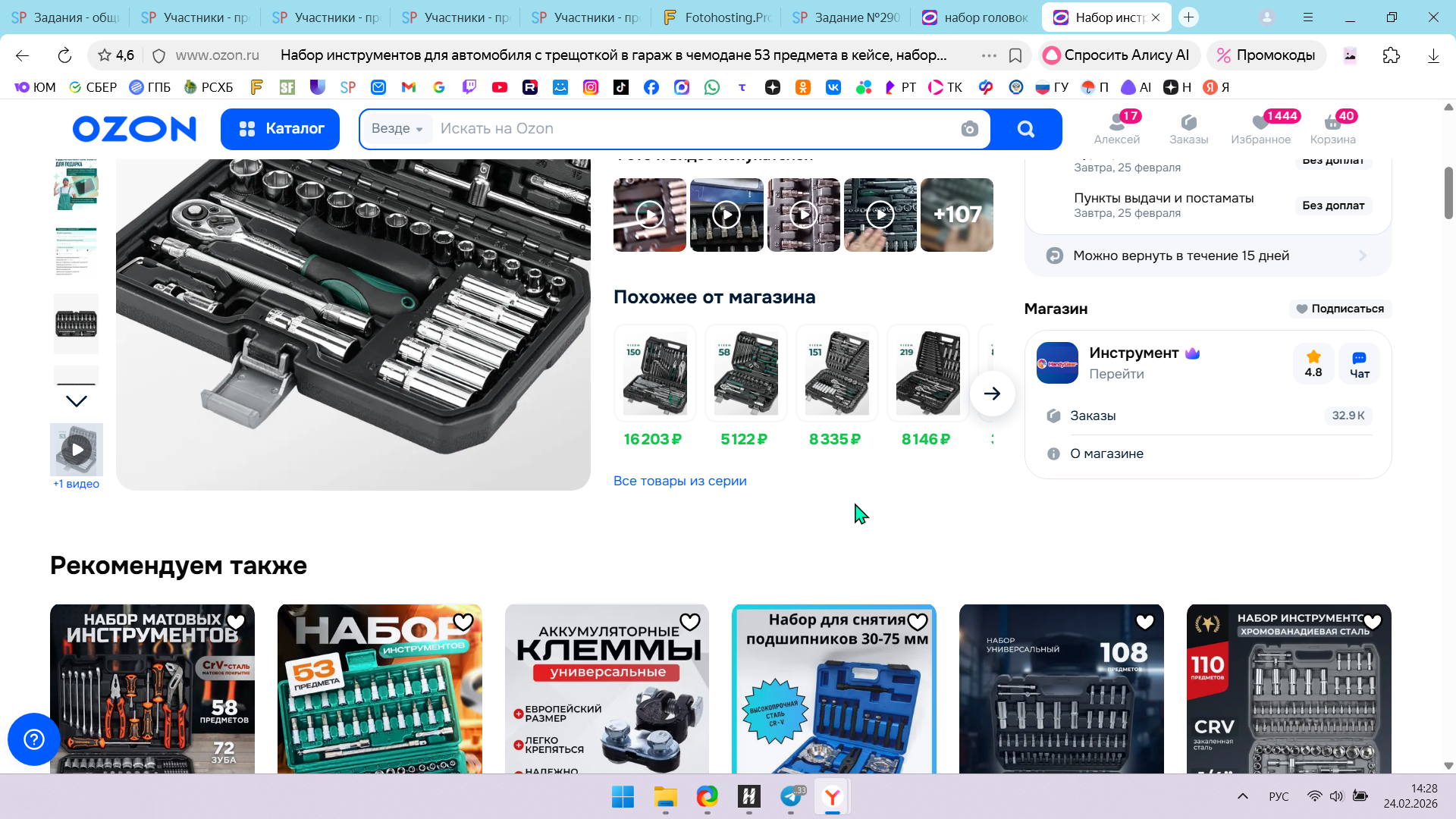Play the first buyer video thumbnail
The width and height of the screenshot is (1456, 819).
(x=649, y=215)
